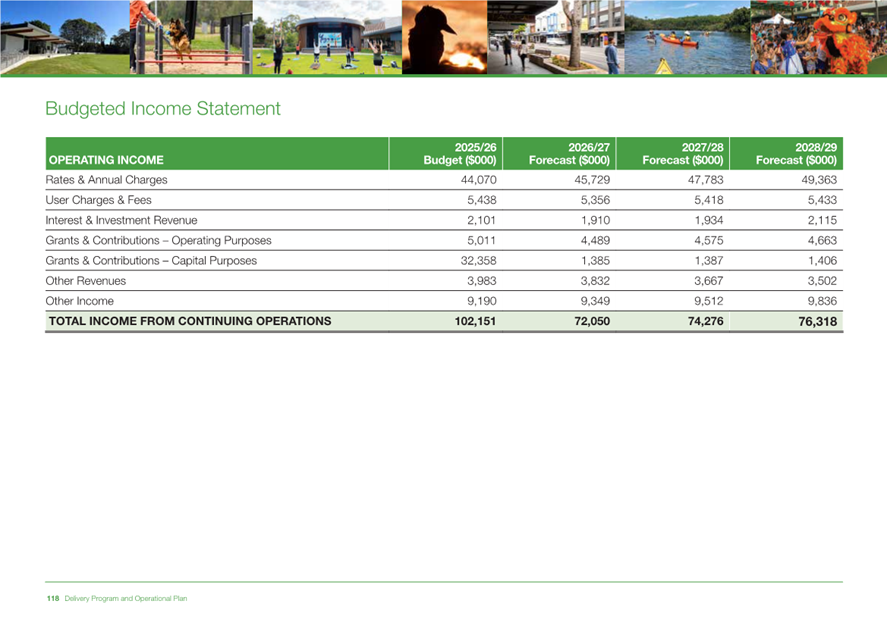Select 'Grants & Contributions – Operating Purposes' label
Viewport: 887px width, 626px height.
[158, 240]
